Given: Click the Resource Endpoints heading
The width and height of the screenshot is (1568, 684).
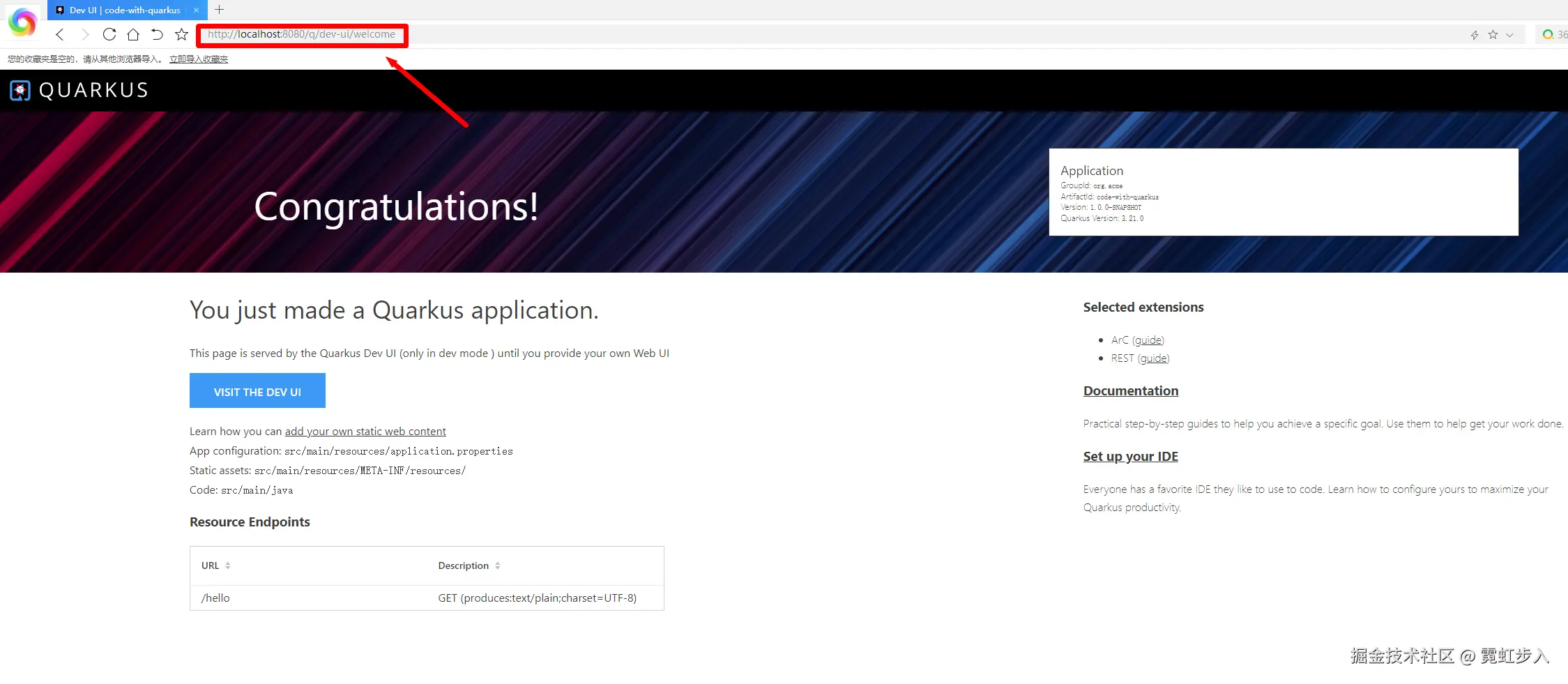Looking at the screenshot, I should [x=250, y=522].
